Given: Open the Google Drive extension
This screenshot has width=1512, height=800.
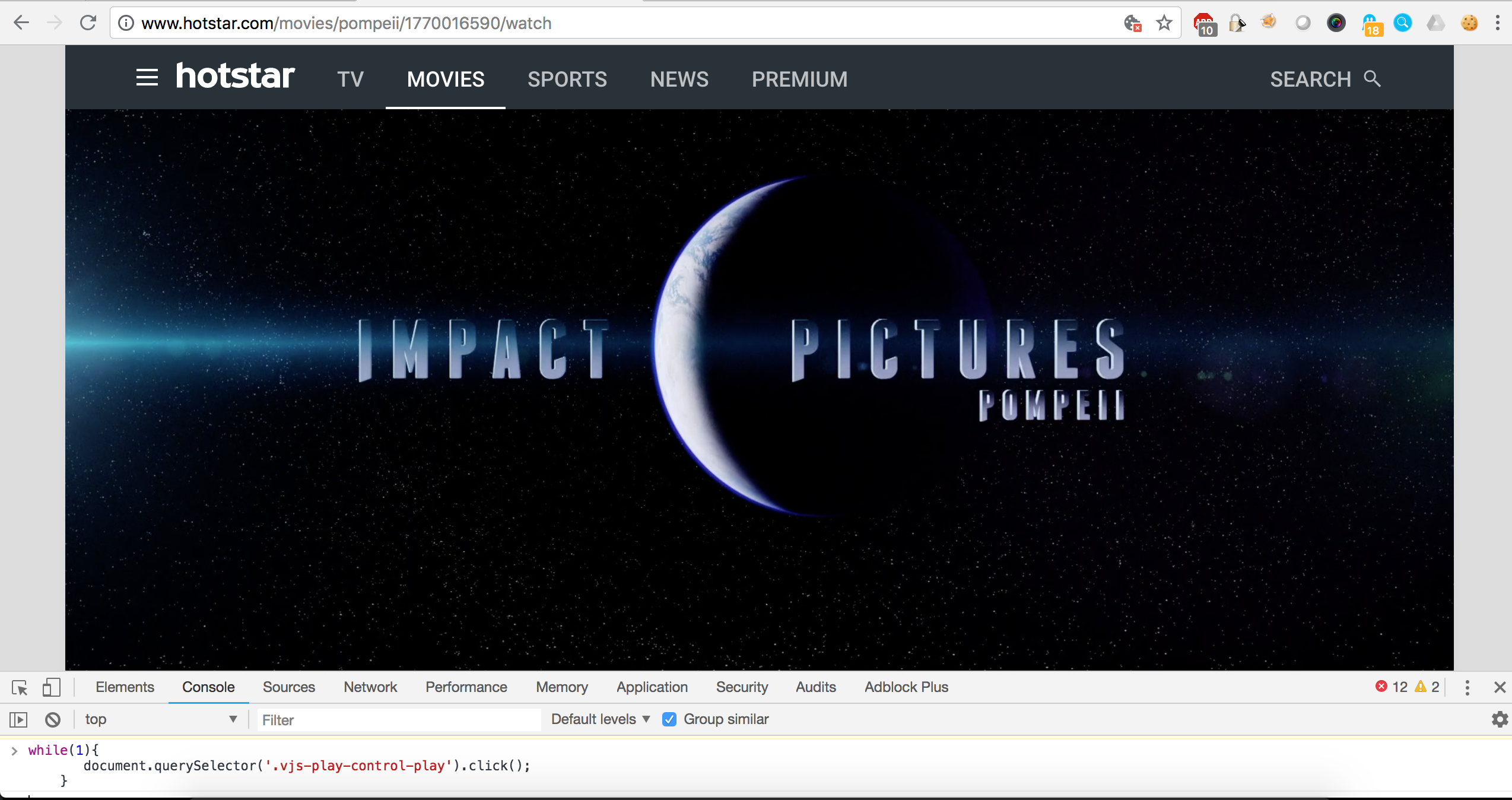Looking at the screenshot, I should click(x=1436, y=23).
